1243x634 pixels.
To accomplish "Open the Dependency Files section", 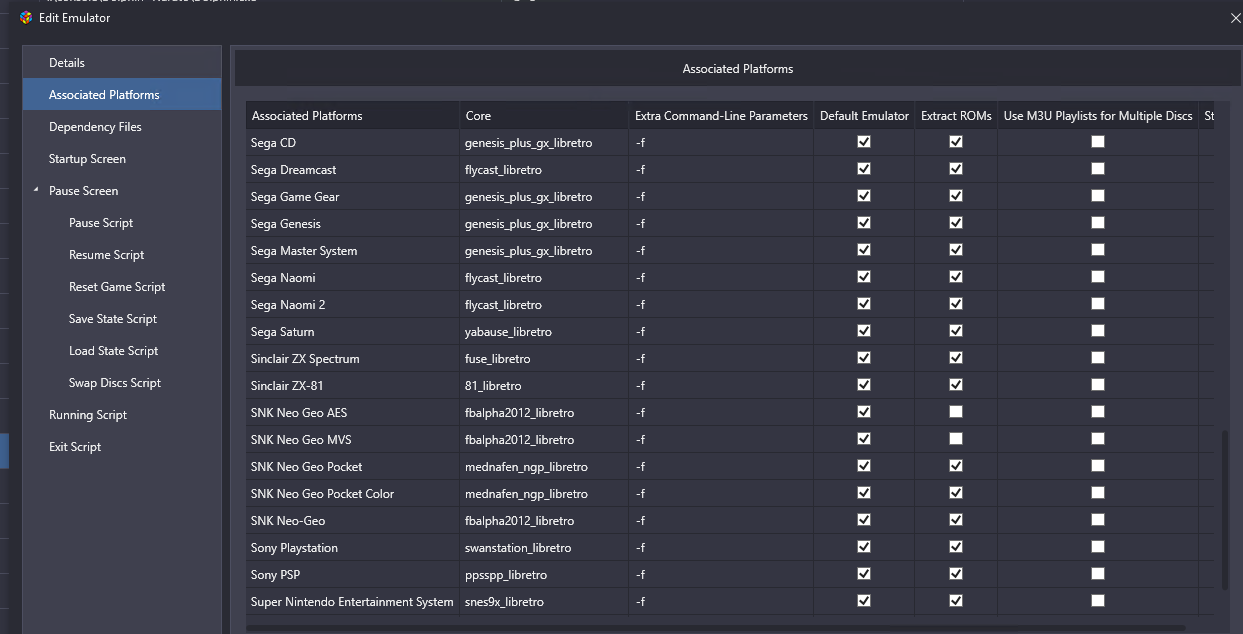I will [x=122, y=127].
